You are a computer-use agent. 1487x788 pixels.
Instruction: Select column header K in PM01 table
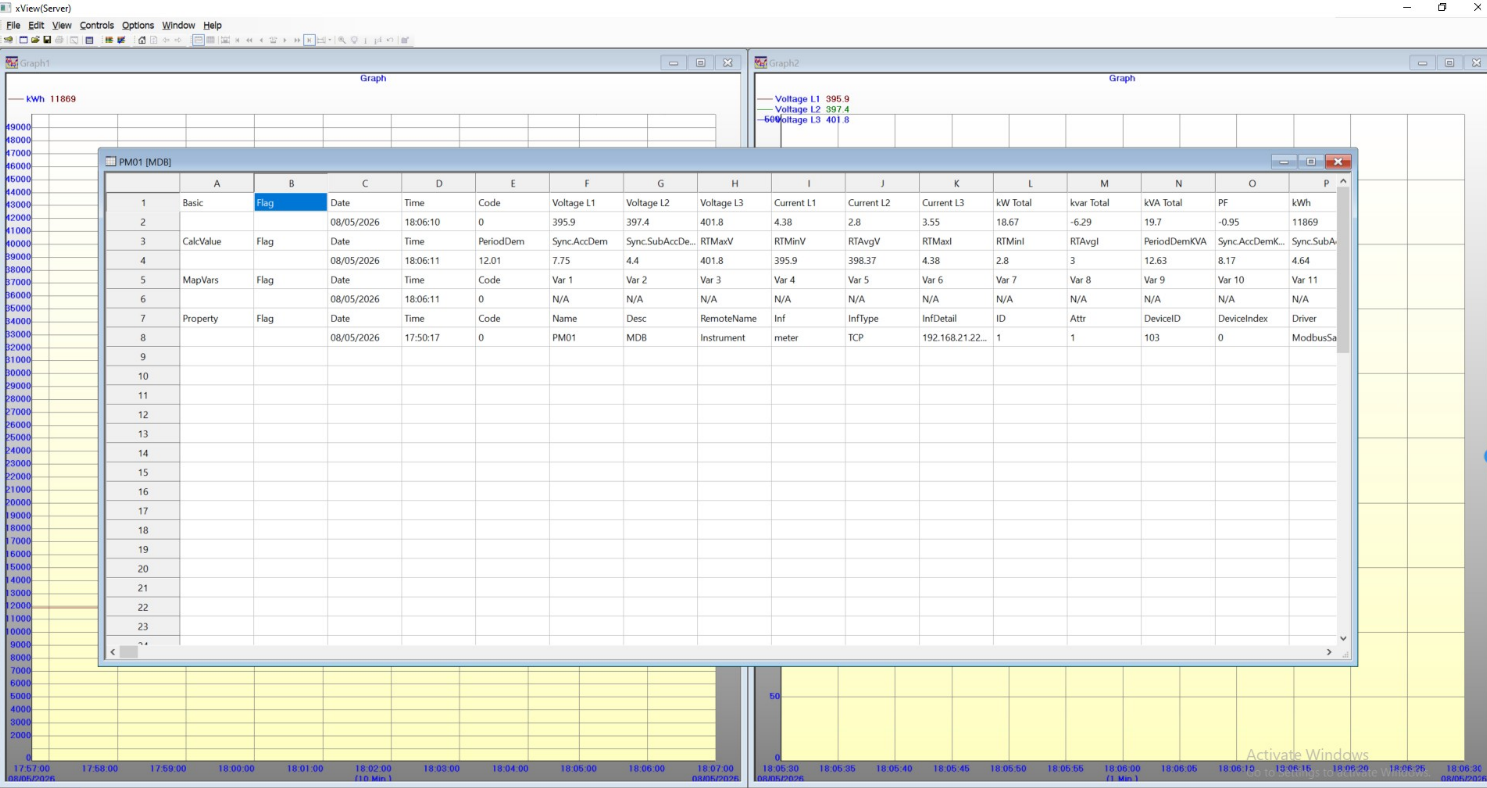coord(957,183)
